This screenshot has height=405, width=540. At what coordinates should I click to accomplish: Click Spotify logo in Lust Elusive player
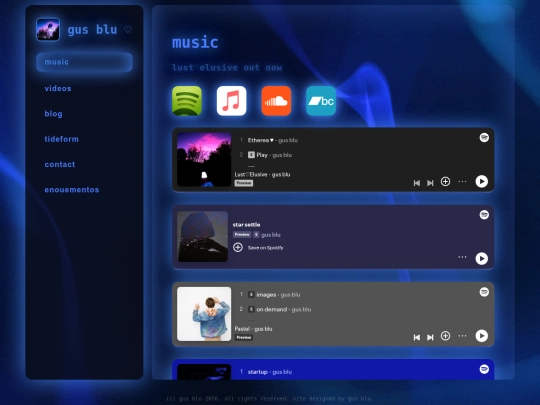(x=484, y=137)
